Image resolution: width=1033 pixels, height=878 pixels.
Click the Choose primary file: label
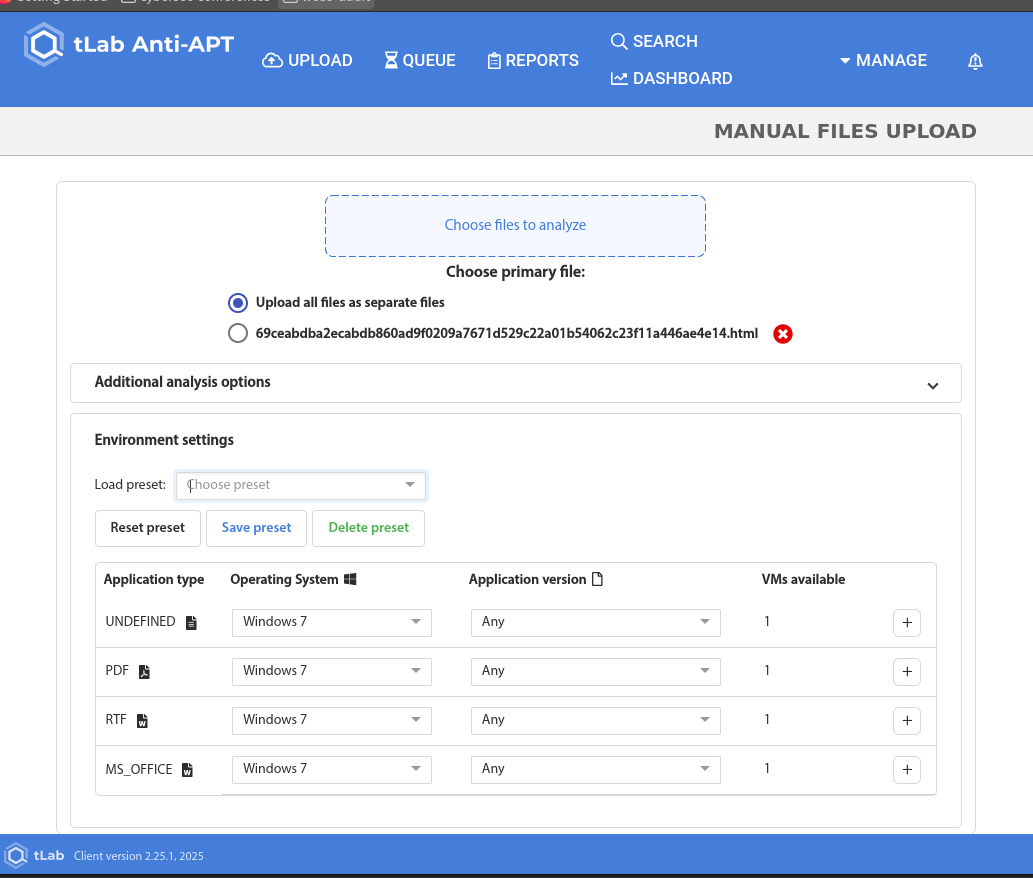click(515, 272)
